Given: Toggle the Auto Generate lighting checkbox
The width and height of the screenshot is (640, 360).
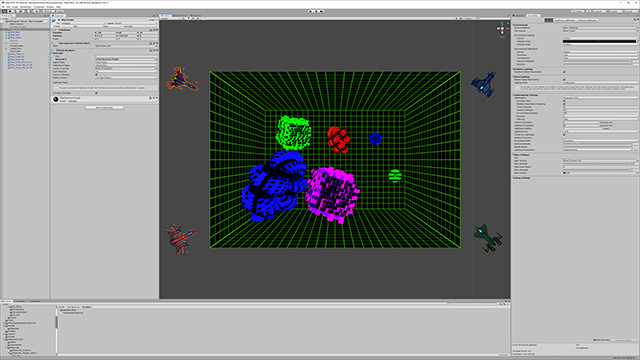Looking at the screenshot, I should coord(594,340).
